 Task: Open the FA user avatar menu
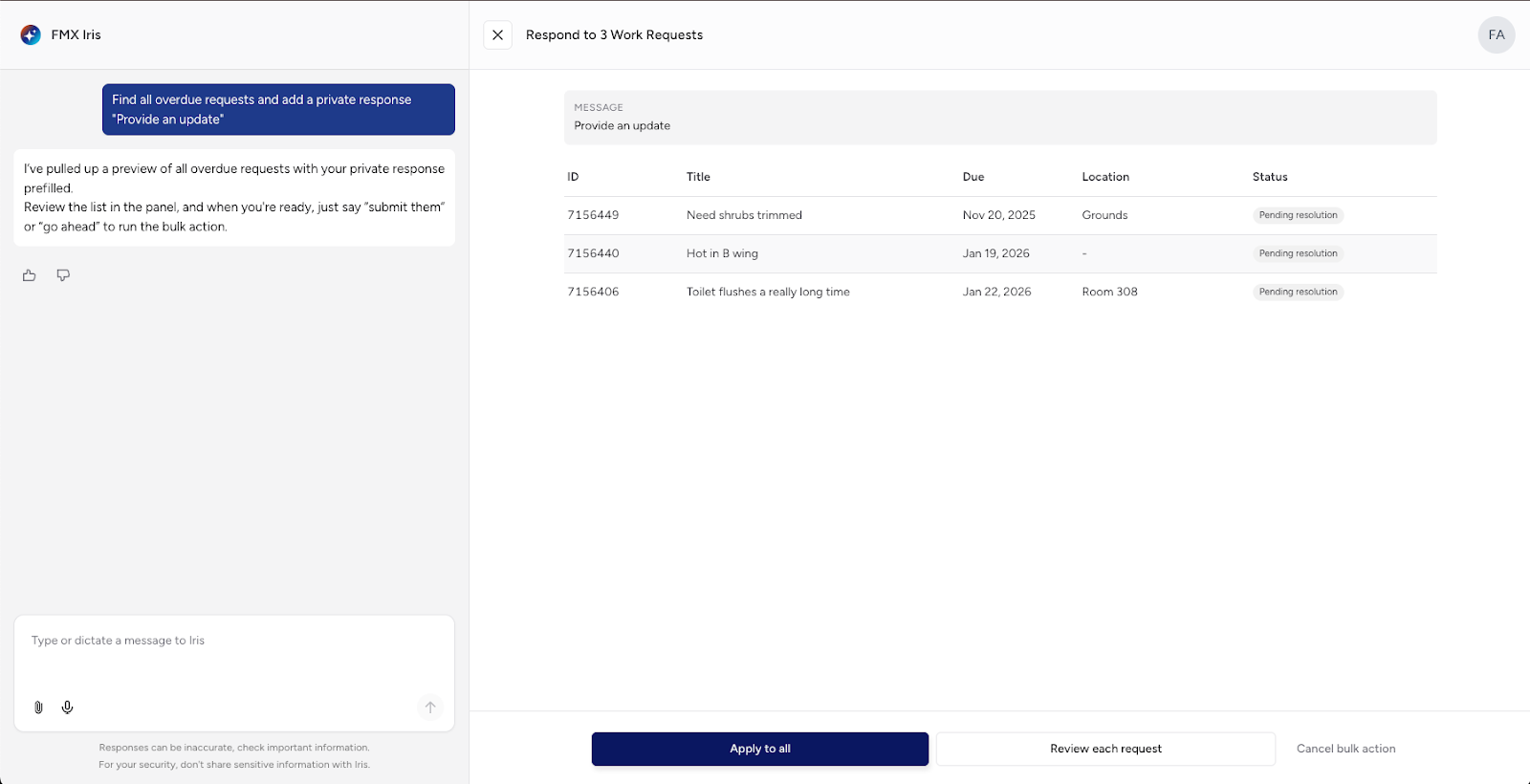tap(1496, 35)
